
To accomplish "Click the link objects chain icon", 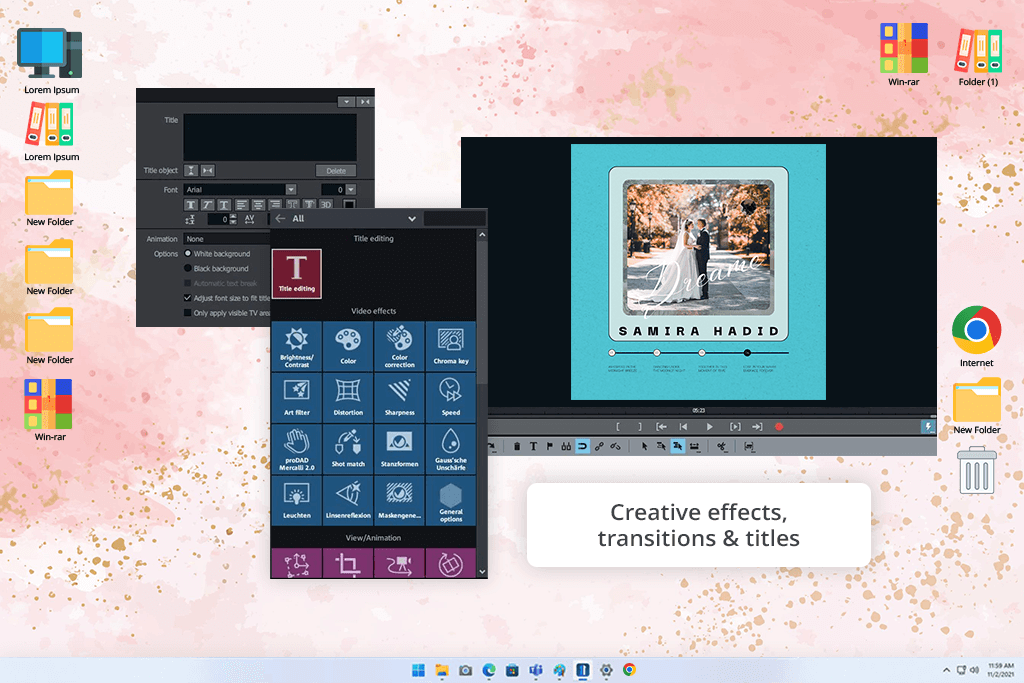I will click(599, 447).
